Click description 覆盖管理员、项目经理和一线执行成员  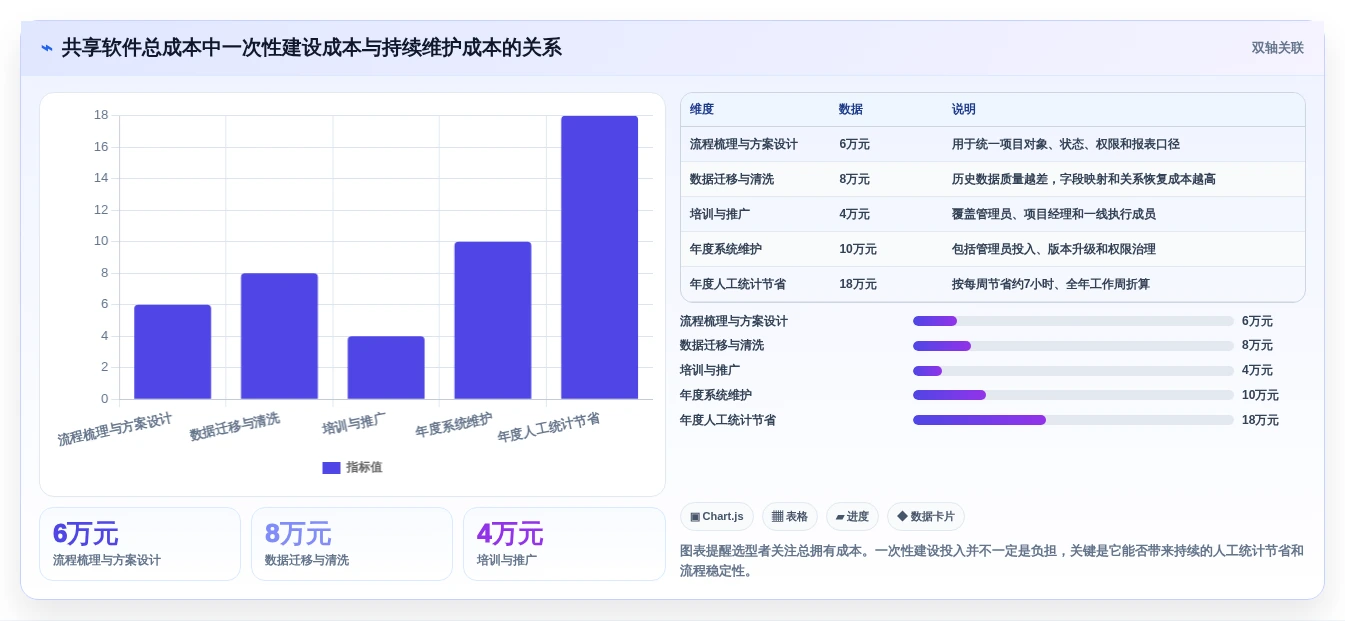1054,214
